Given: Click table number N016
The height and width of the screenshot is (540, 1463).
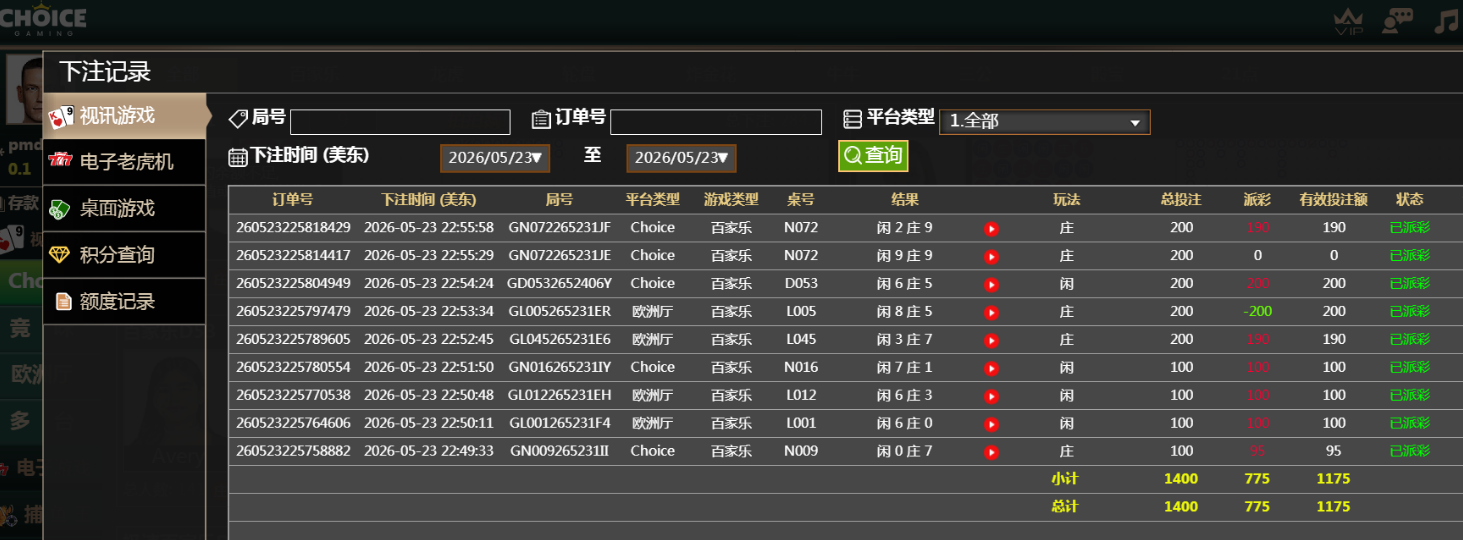Looking at the screenshot, I should [x=801, y=367].
